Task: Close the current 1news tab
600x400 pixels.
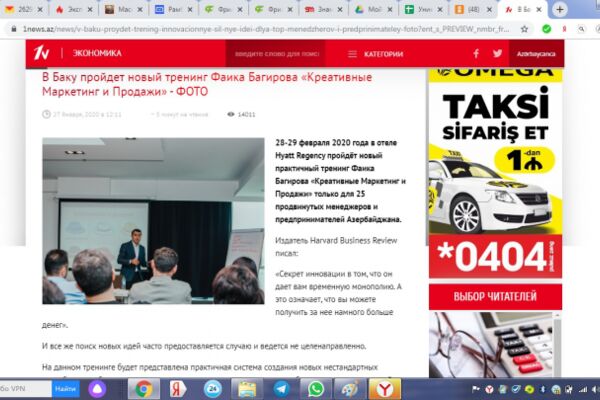Action: [x=539, y=10]
